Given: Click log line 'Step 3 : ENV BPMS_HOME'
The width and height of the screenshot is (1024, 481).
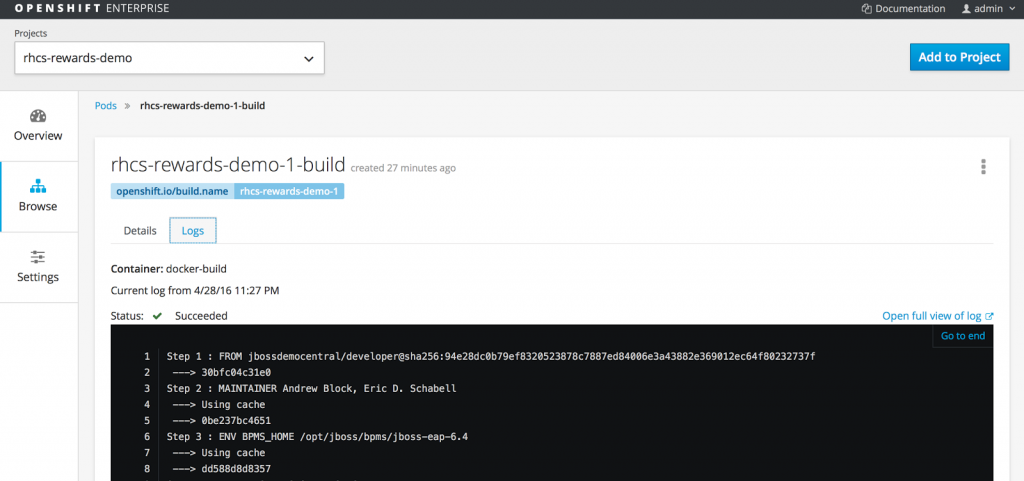Looking at the screenshot, I should [x=317, y=437].
